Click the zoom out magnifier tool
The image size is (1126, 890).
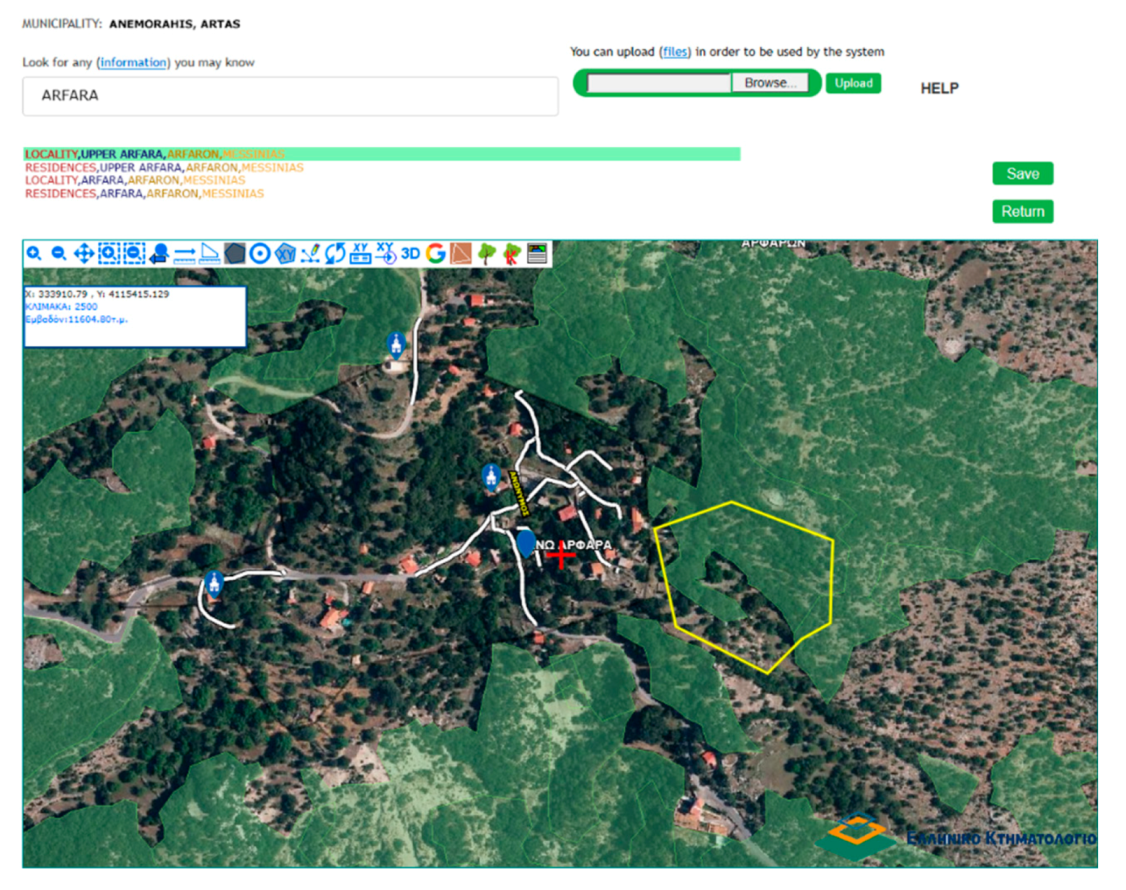tap(59, 254)
